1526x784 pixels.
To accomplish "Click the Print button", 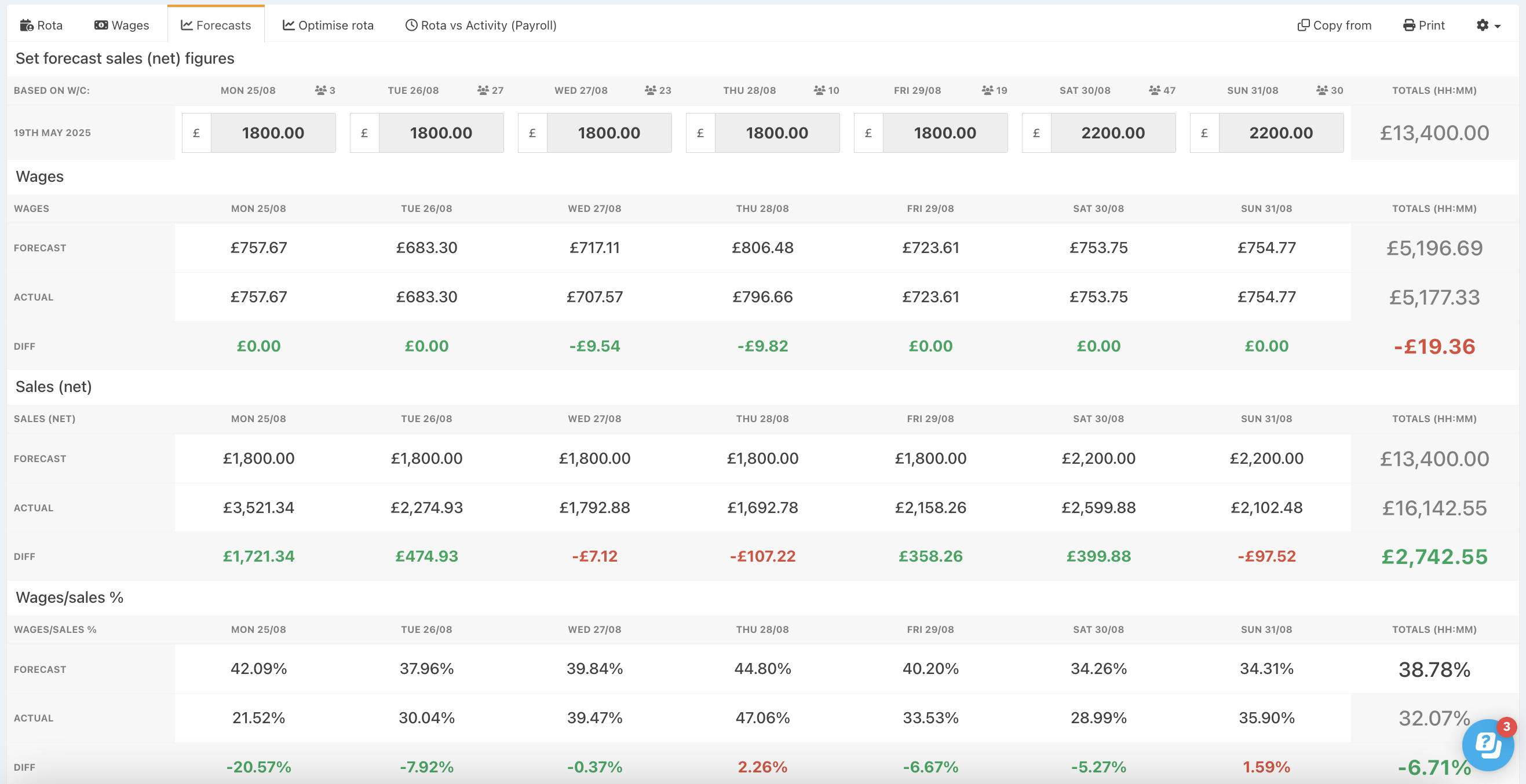I will coord(1423,25).
